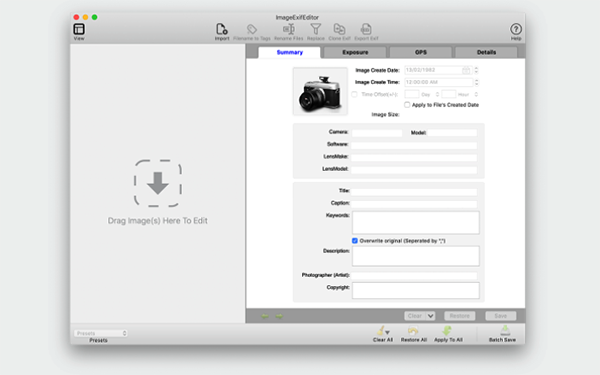600x375 pixels.
Task: Enable the Time Offset checkbox
Action: click(354, 94)
